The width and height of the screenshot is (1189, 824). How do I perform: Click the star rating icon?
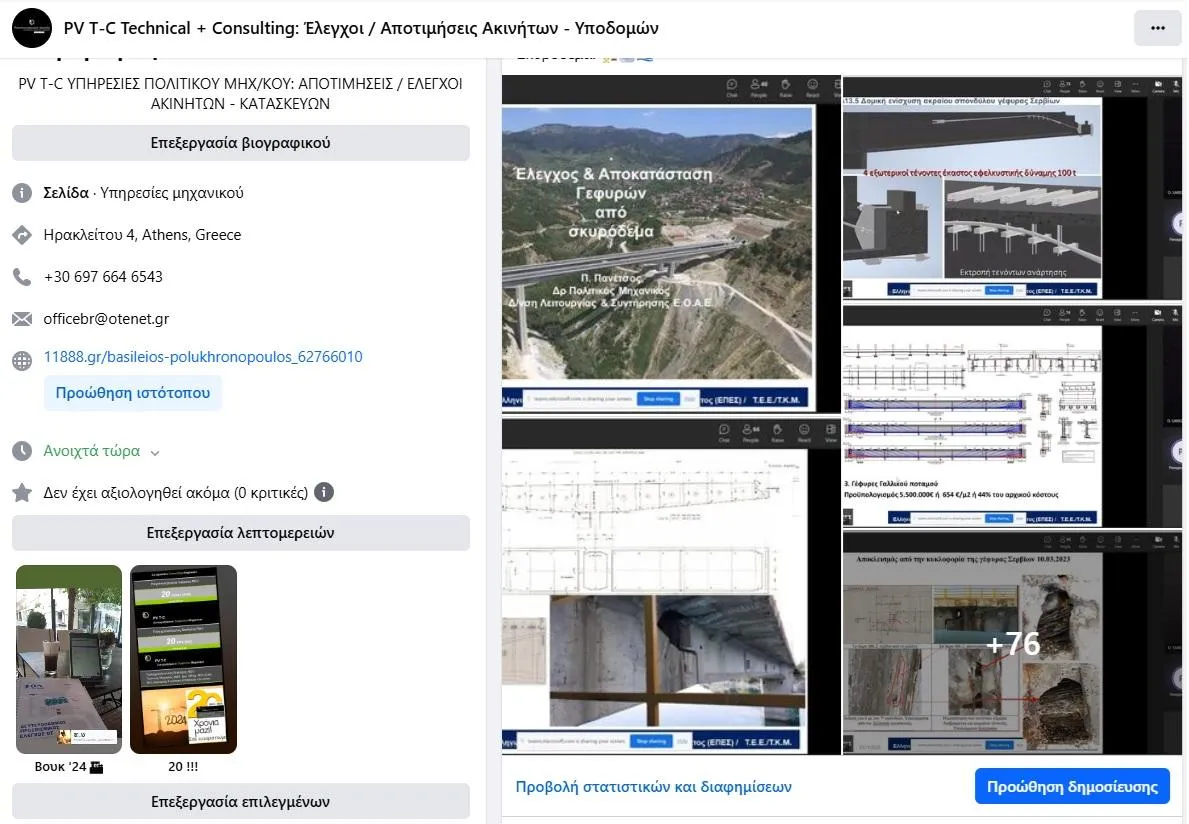click(22, 493)
